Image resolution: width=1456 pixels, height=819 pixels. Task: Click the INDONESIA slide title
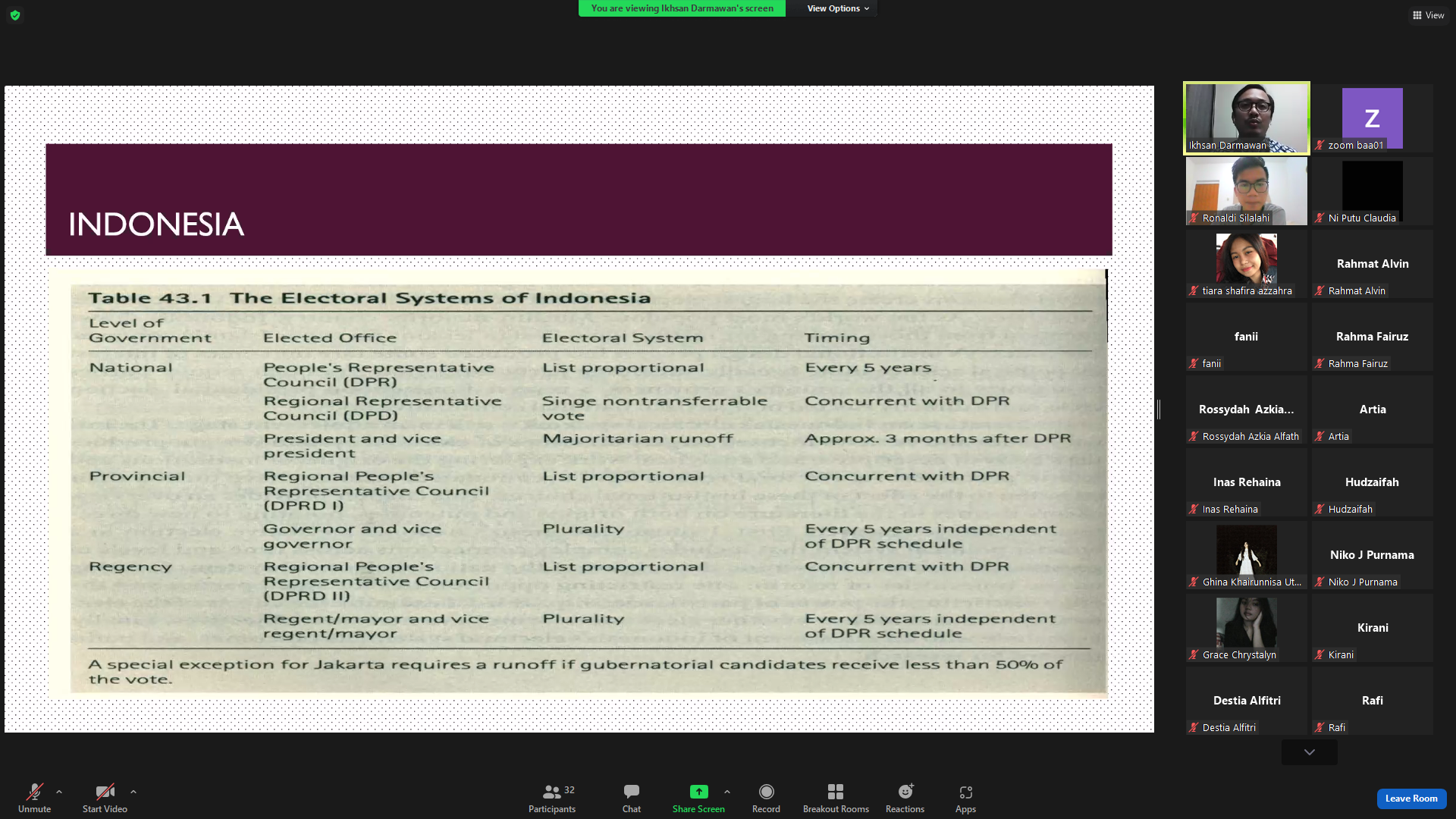coord(156,224)
